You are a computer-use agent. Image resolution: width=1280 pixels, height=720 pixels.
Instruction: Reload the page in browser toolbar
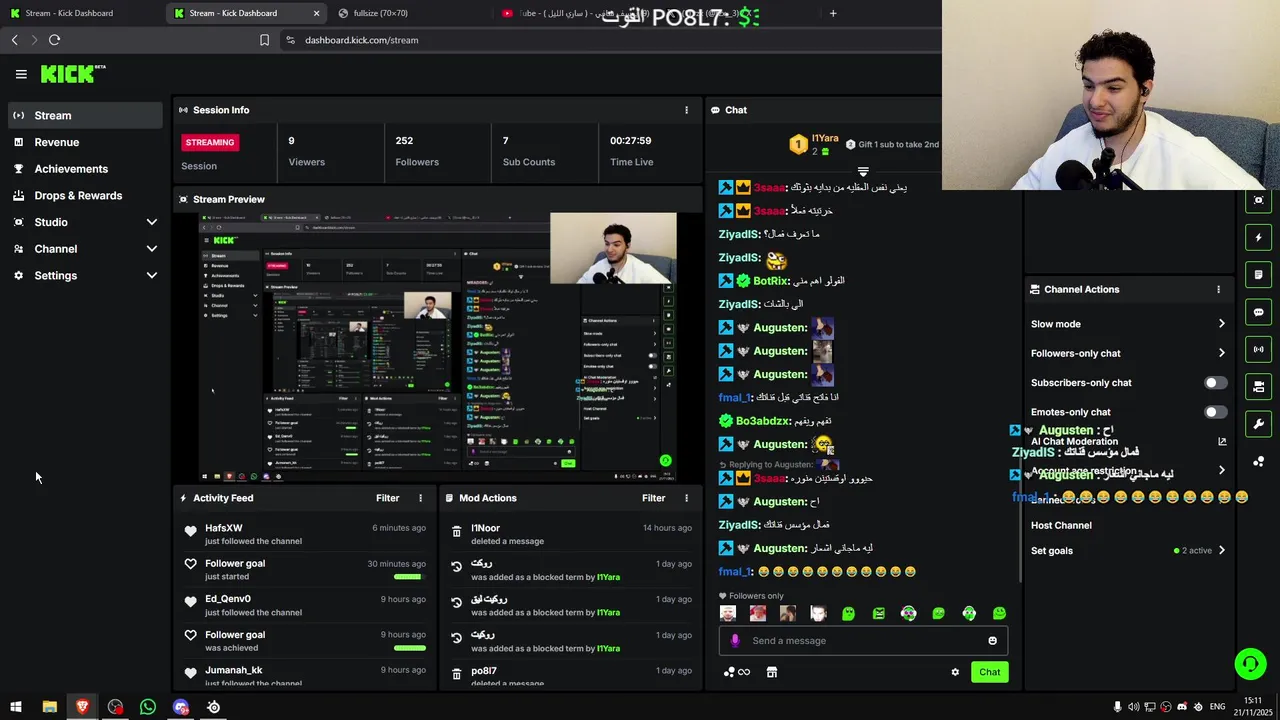coord(54,40)
